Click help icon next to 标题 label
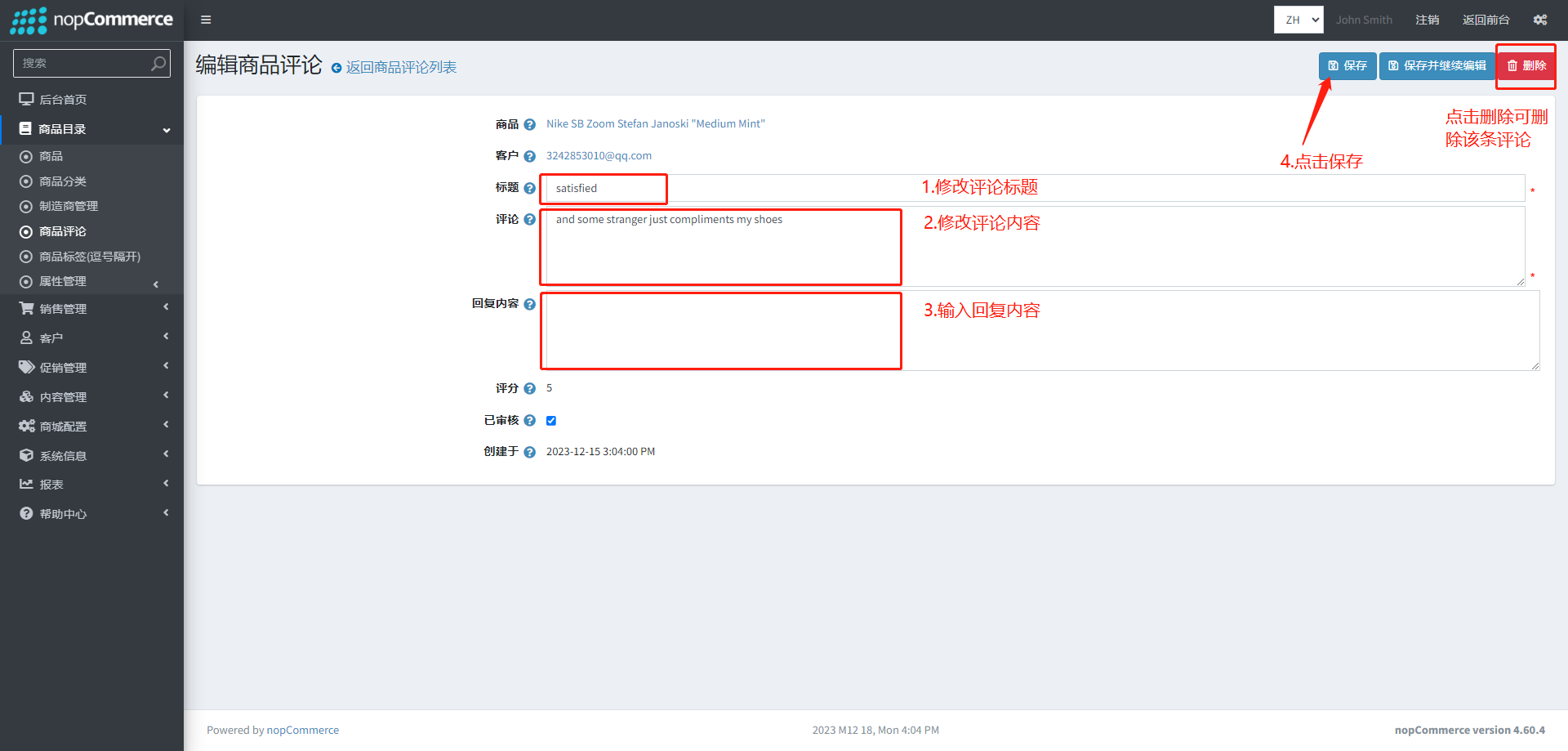This screenshot has width=1568, height=751. (529, 189)
